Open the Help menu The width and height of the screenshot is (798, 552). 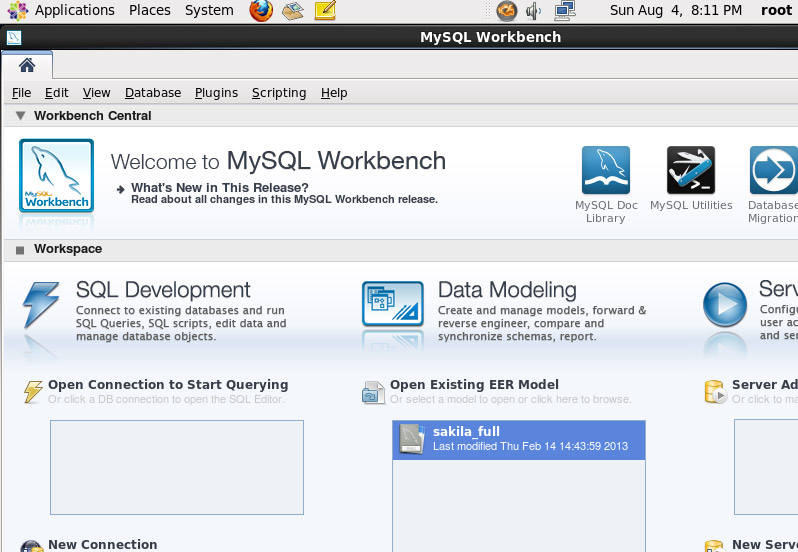(x=334, y=93)
